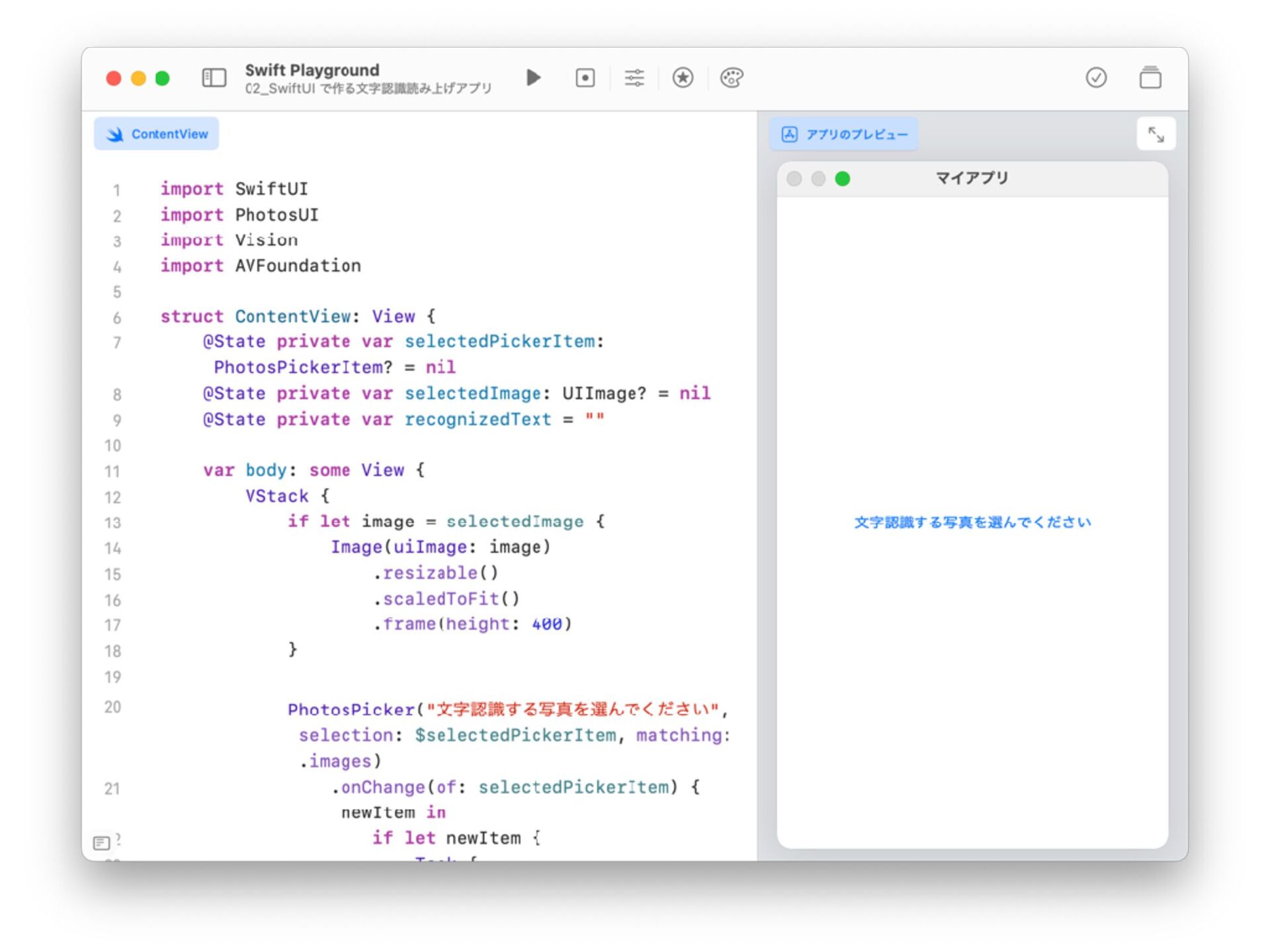Click the checkmark circle icon
The image size is (1270, 952).
coord(1096,78)
